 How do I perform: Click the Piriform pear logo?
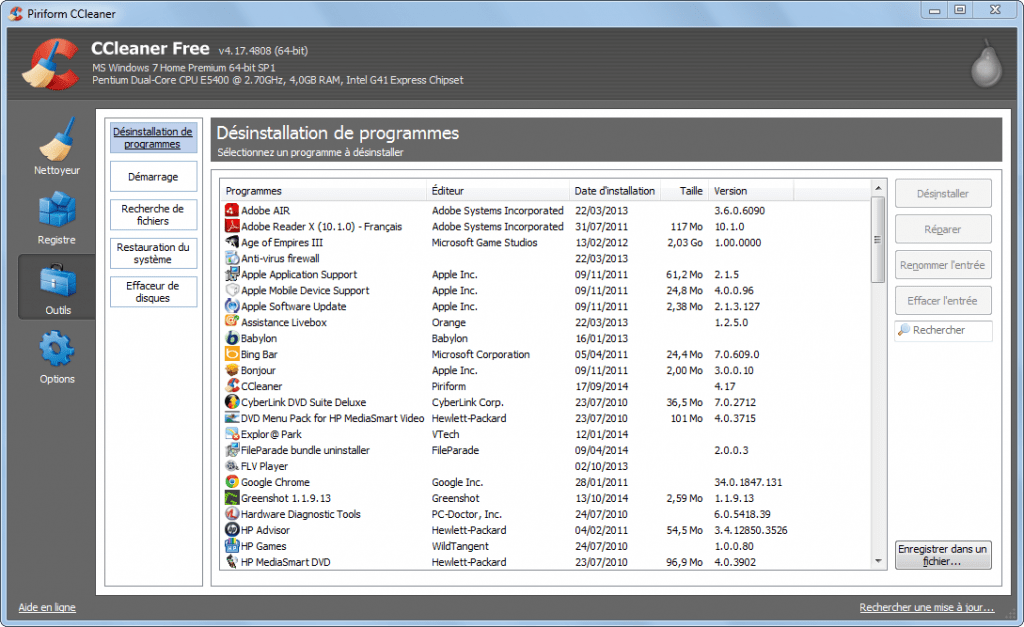(x=984, y=64)
